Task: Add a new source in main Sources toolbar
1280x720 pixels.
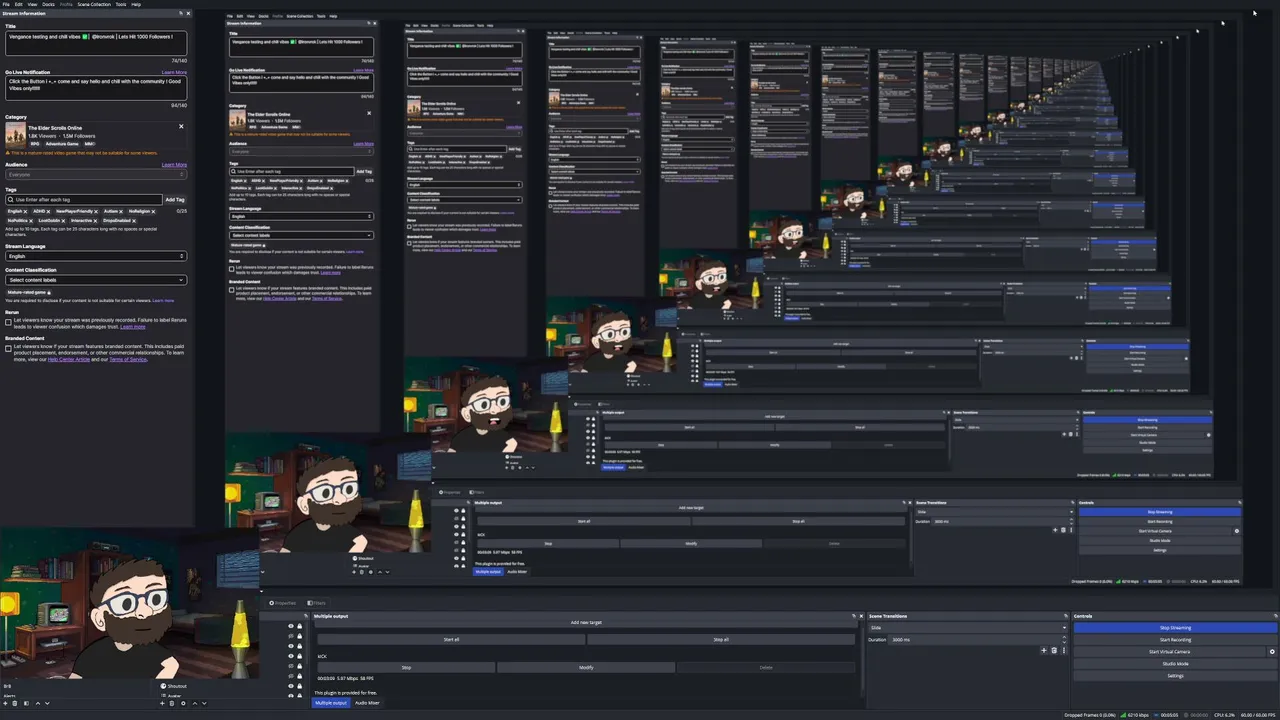Action: (162, 703)
